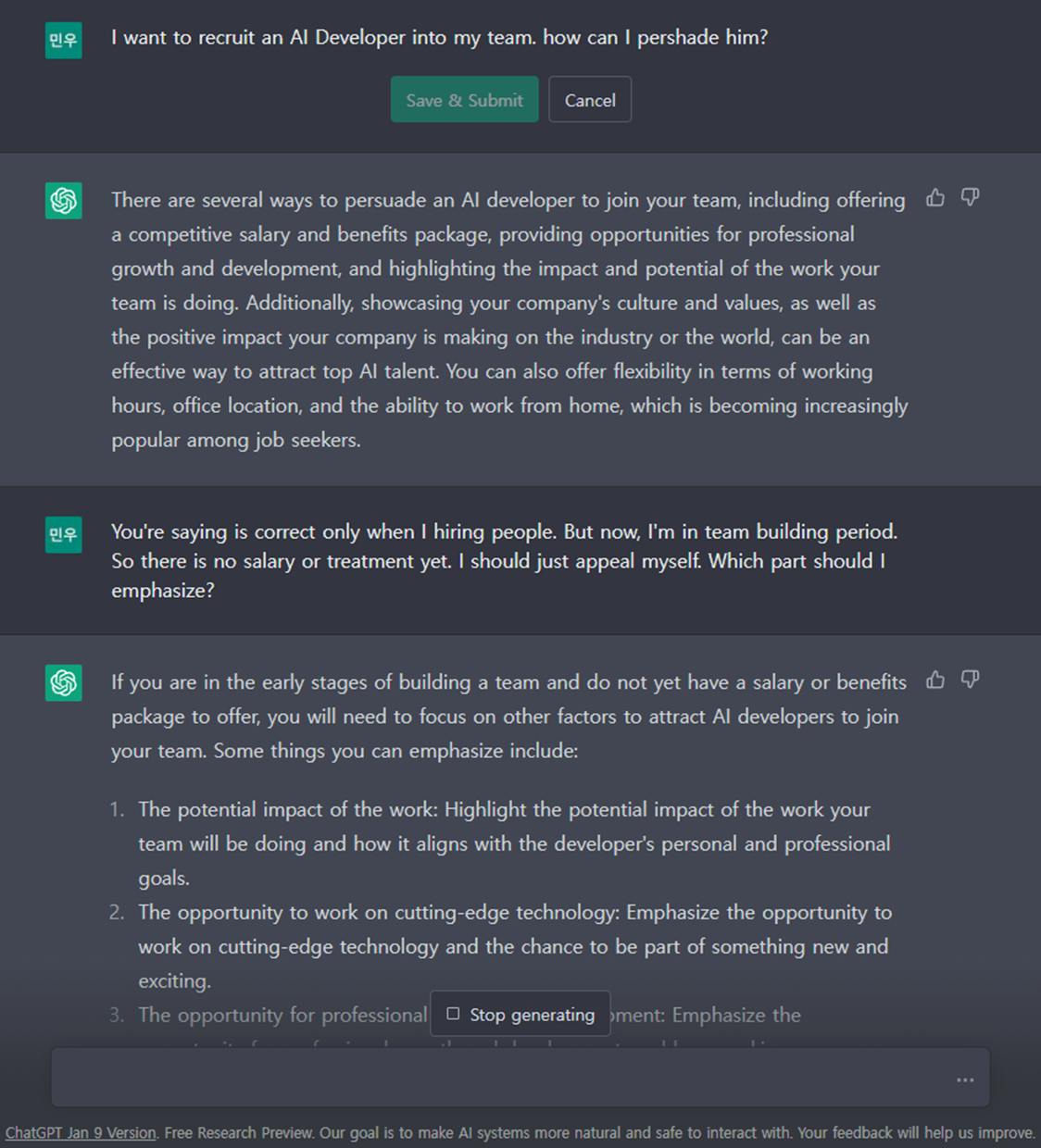Give thumbs down to the first ChatGPT response
This screenshot has width=1041, height=1148.
970,198
